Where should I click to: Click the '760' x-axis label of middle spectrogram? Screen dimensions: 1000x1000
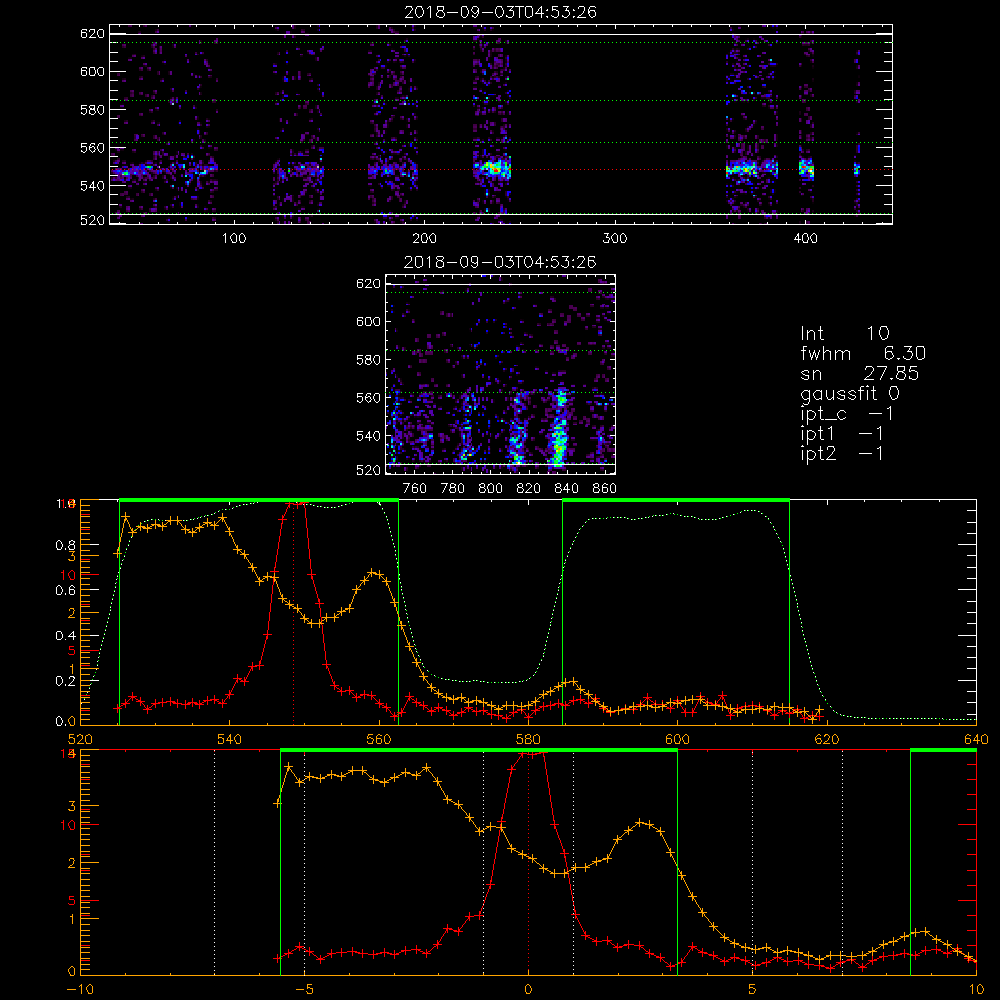[x=415, y=489]
